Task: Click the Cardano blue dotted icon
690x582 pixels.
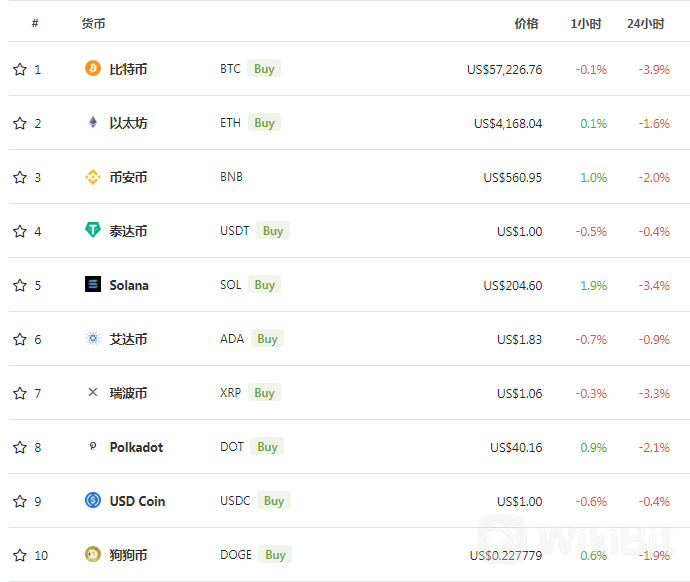Action: (93, 338)
